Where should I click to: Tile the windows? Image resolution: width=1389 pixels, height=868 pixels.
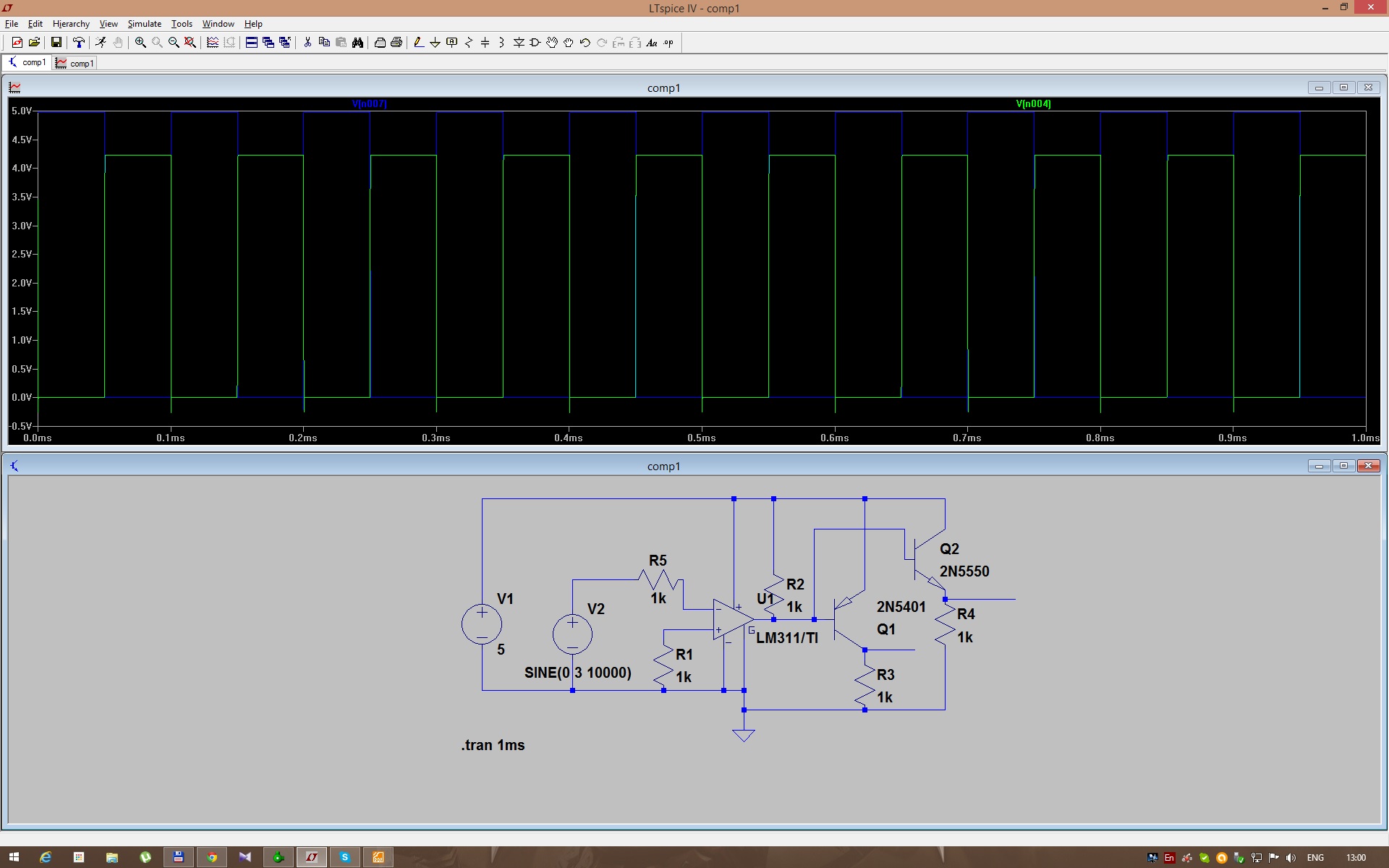point(252,43)
